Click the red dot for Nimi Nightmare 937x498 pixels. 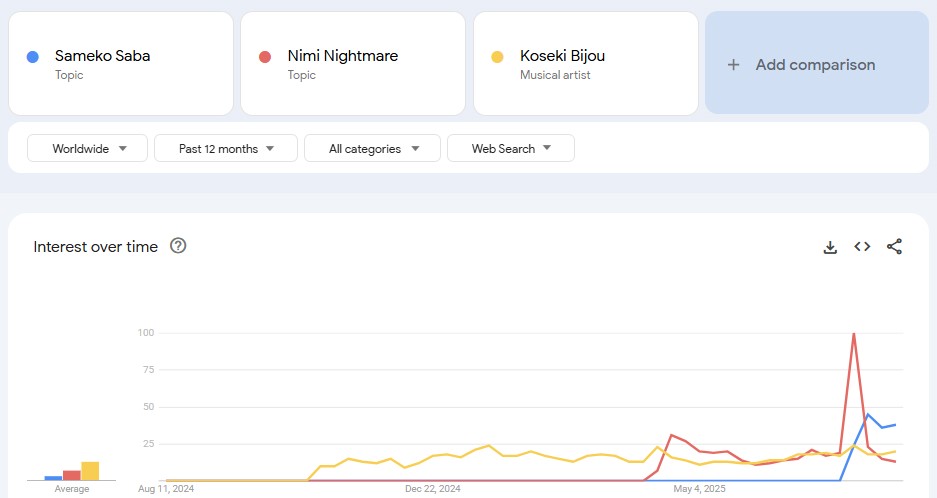coord(265,57)
